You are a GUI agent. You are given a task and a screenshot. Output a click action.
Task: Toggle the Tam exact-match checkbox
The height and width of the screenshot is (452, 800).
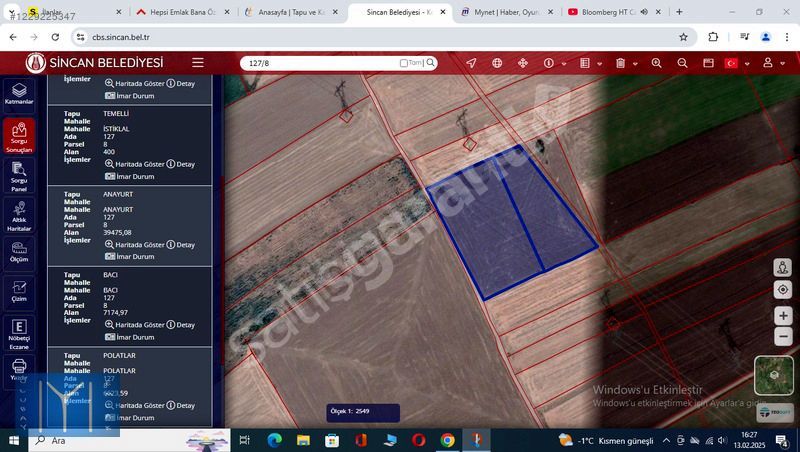click(404, 63)
